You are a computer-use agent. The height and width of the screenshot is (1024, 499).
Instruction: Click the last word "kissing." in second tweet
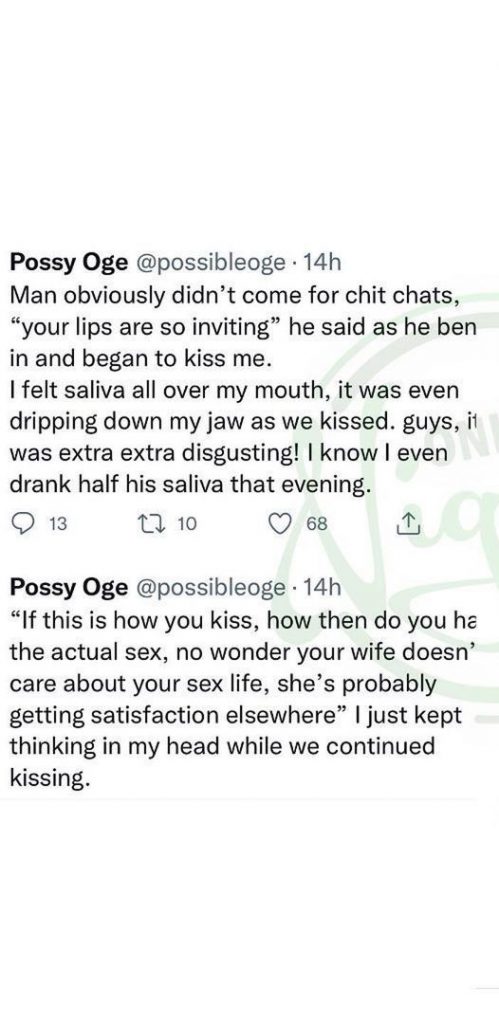(x=49, y=778)
